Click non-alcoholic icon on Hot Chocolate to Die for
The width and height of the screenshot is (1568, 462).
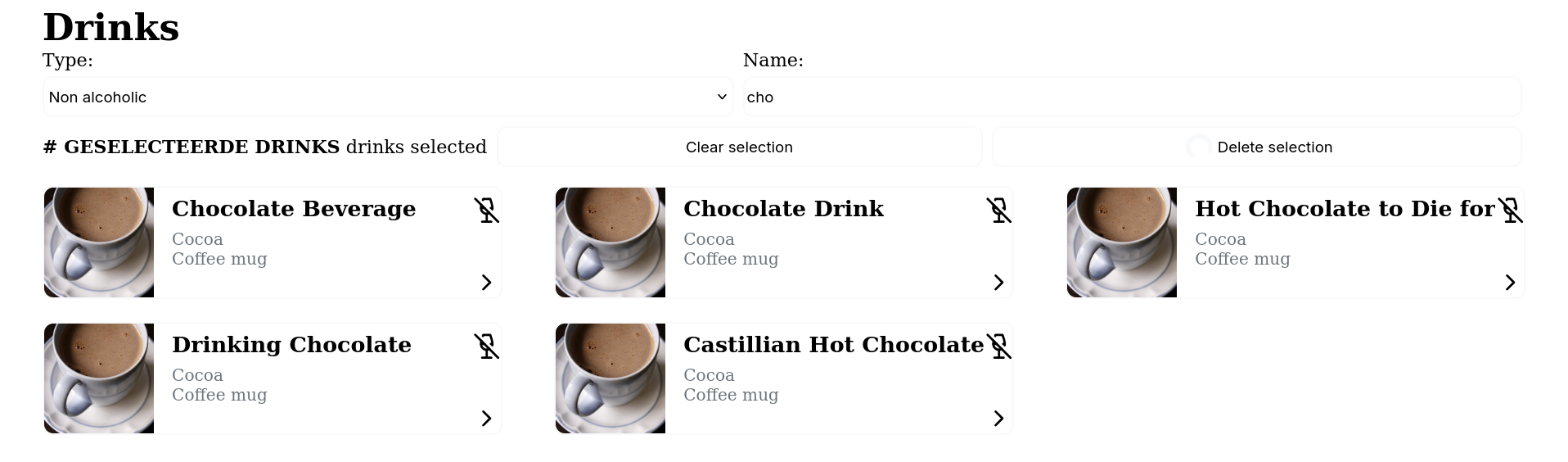click(1510, 211)
